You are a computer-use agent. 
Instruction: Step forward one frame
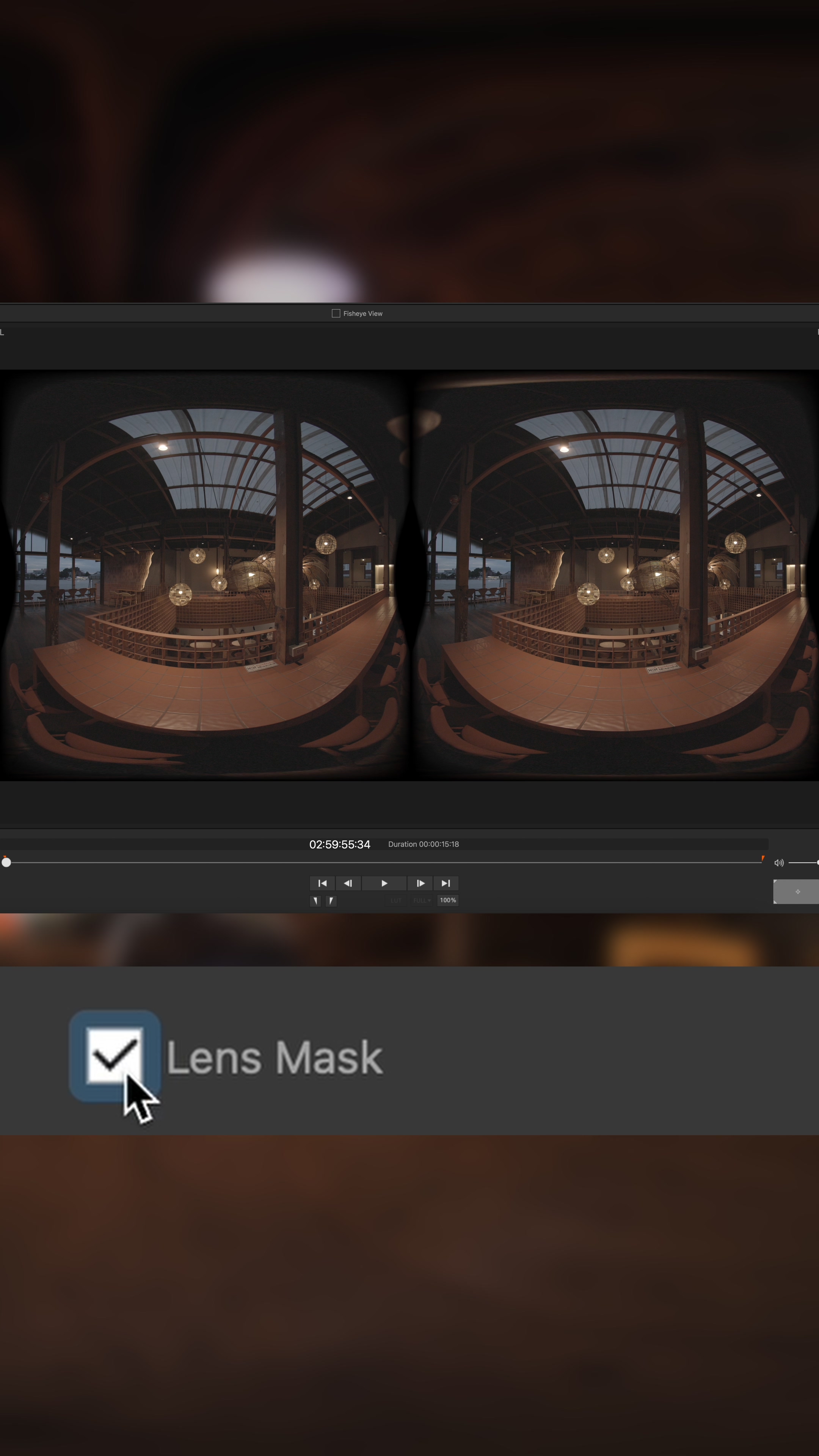(x=420, y=883)
